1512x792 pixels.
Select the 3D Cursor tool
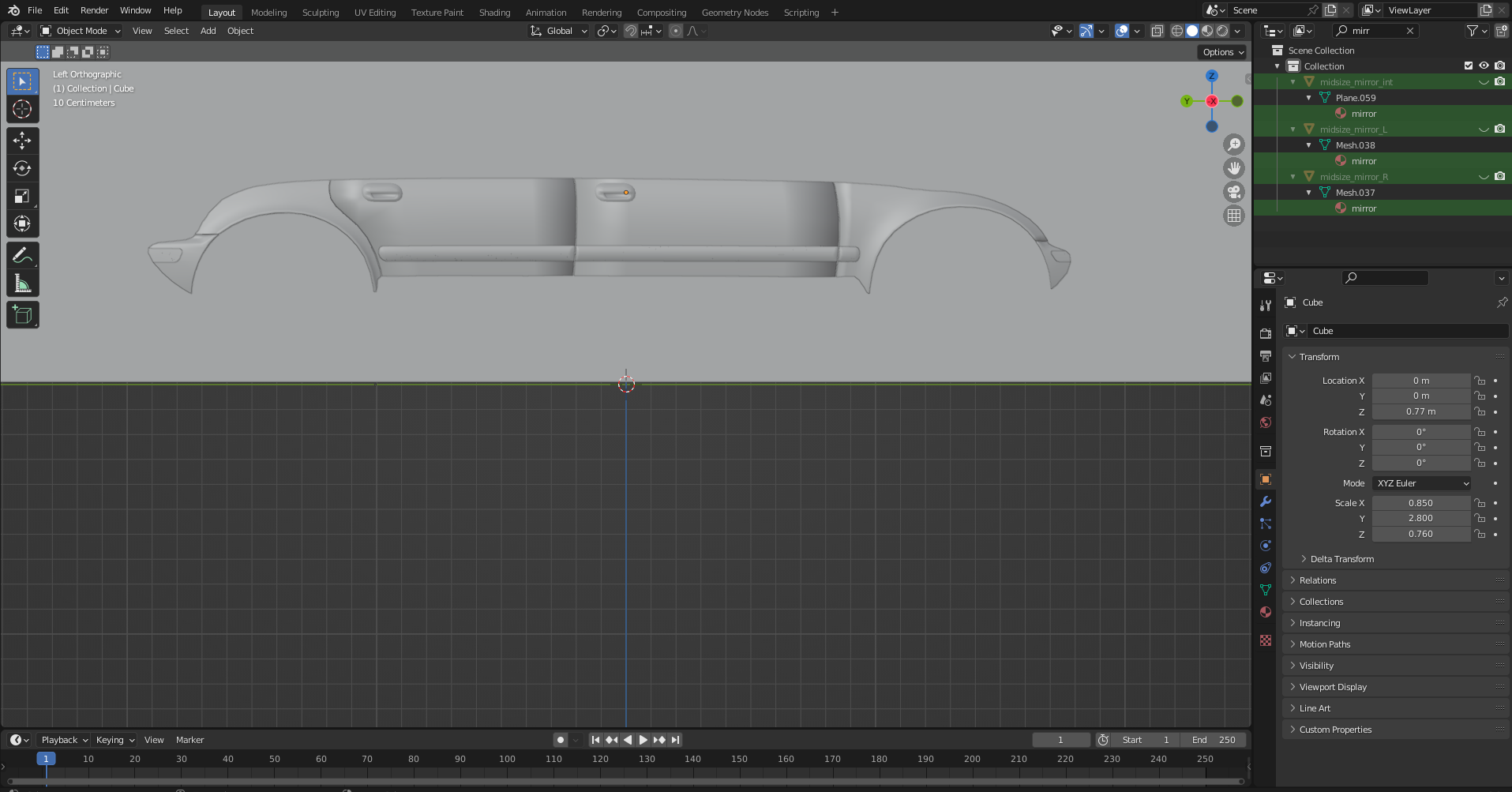pyautogui.click(x=22, y=109)
